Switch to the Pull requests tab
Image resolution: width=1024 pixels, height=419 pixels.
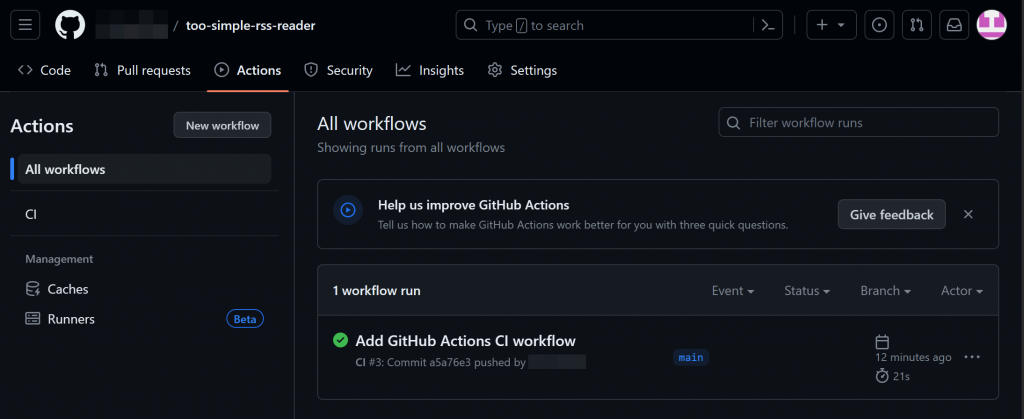[142, 70]
